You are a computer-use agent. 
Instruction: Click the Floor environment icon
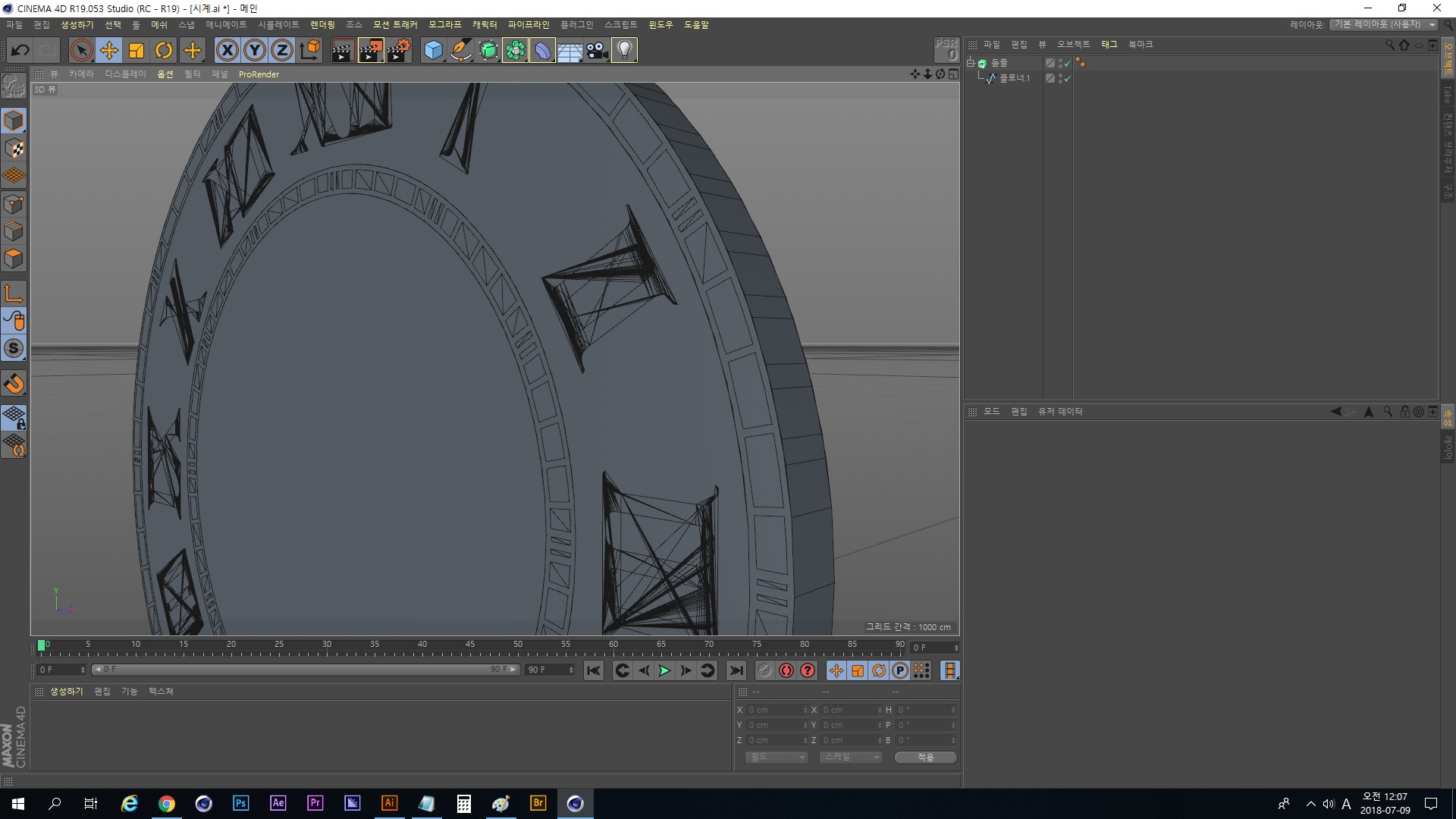coord(570,51)
